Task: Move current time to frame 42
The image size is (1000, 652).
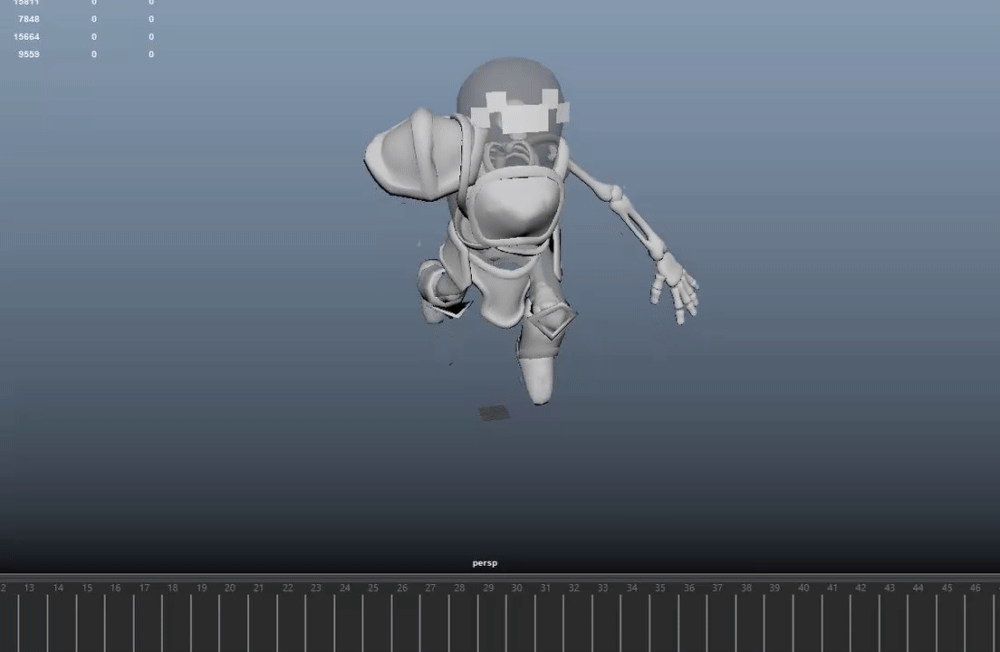Action: pyautogui.click(x=861, y=588)
